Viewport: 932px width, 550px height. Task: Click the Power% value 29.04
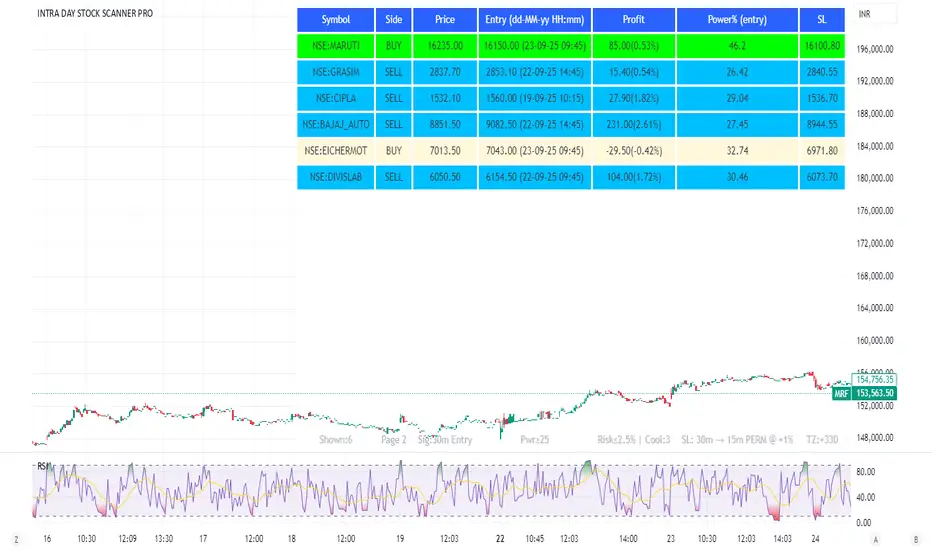coord(737,98)
